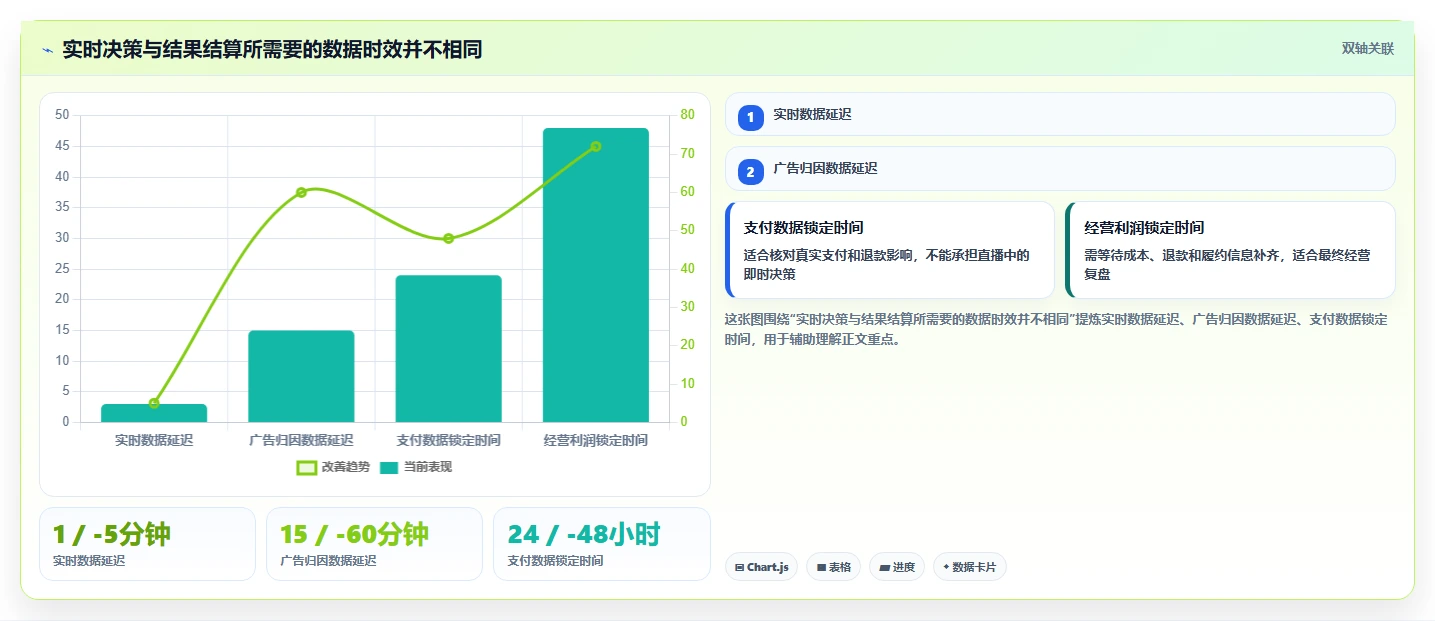The image size is (1435, 621).
Task: Select the number 1 badge icon
Action: click(751, 118)
